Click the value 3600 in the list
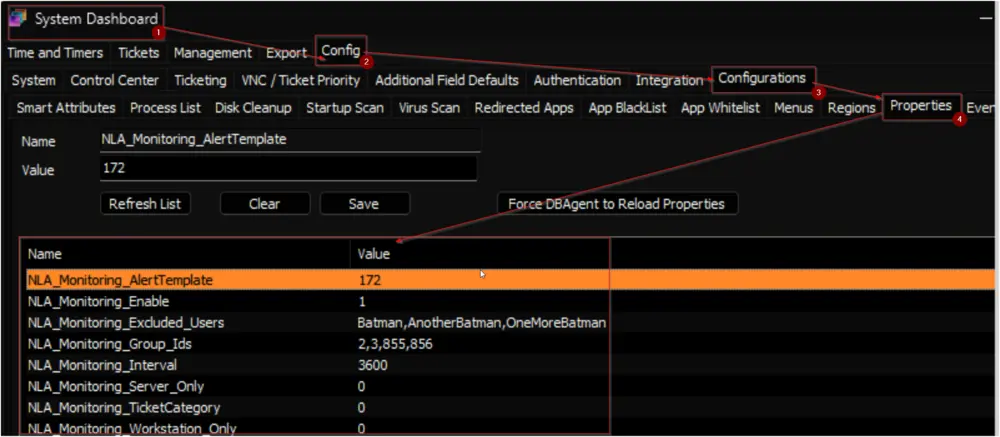Image resolution: width=1000 pixels, height=437 pixels. pos(372,366)
